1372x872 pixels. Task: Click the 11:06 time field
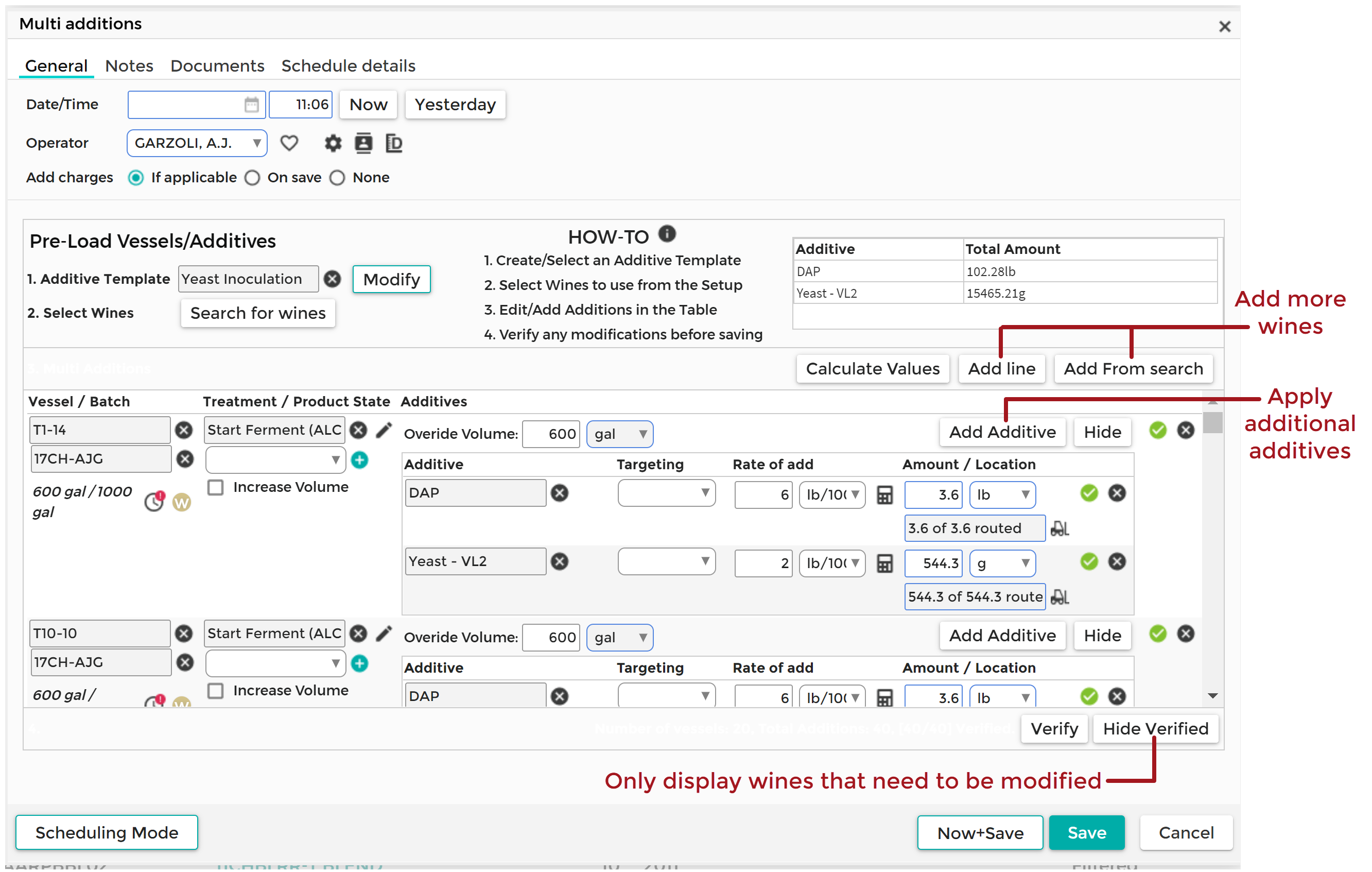click(300, 105)
